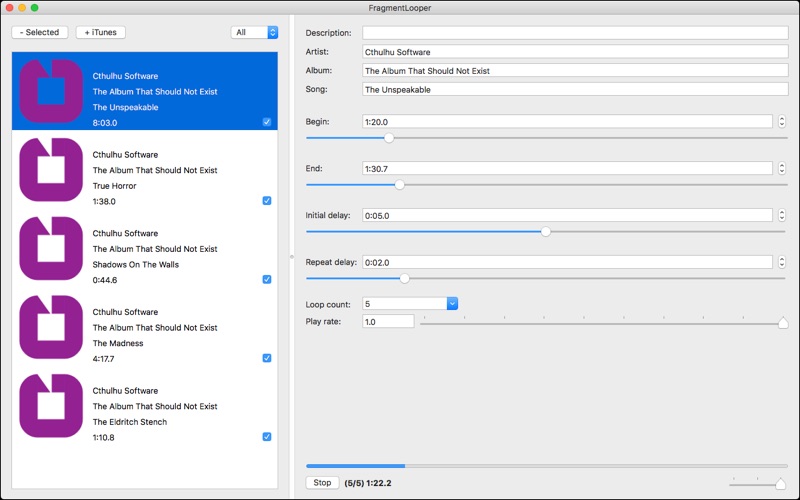Click album artwork for The Madness

pos(51,327)
